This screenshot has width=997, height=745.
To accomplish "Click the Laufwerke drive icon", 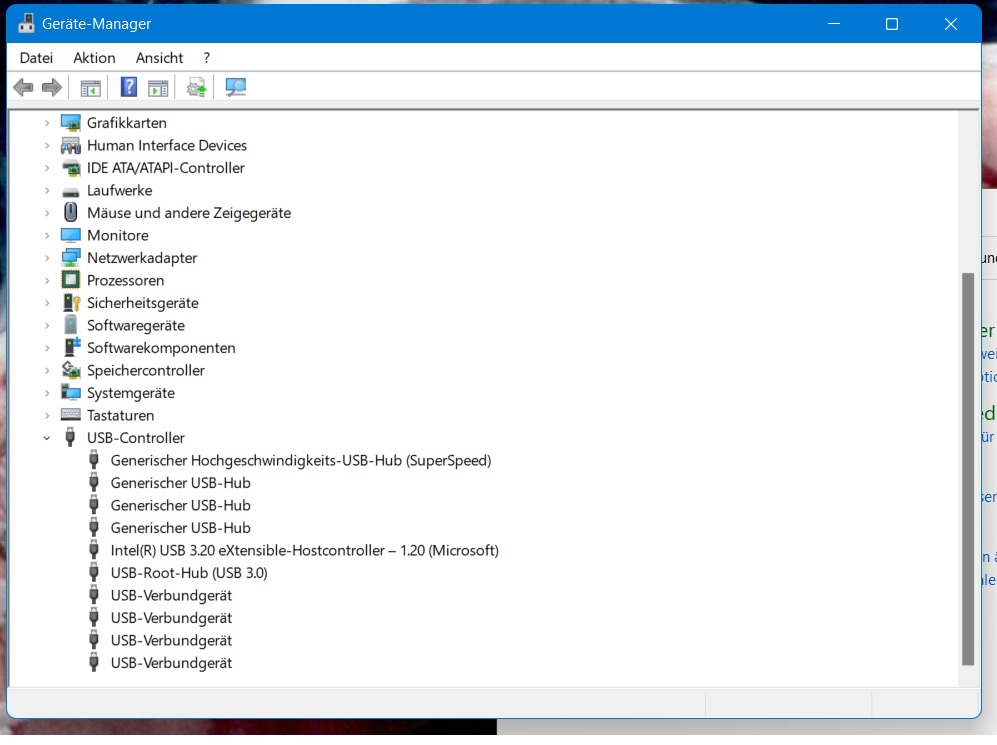I will [x=71, y=191].
